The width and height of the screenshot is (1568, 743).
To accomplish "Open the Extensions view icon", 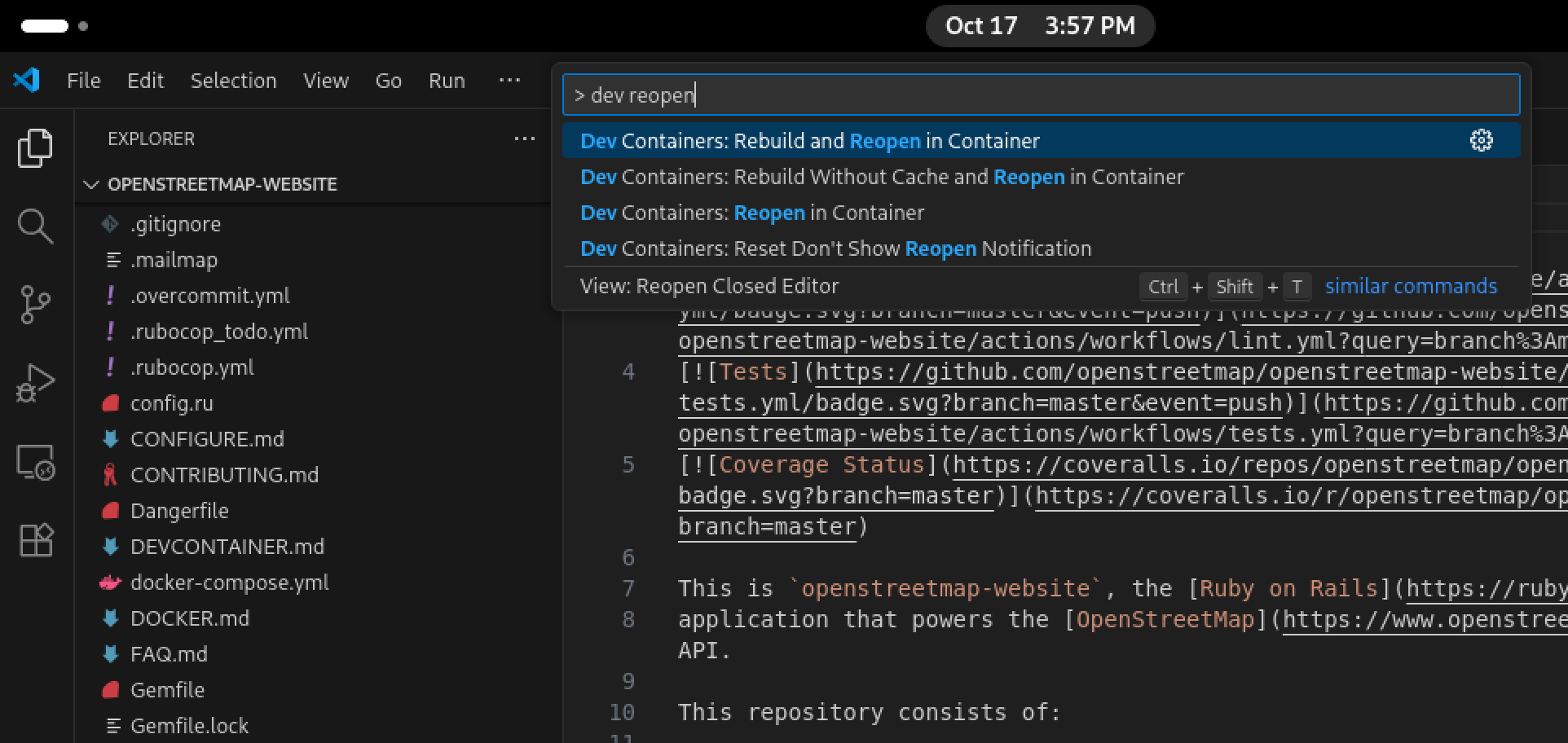I will tap(35, 539).
